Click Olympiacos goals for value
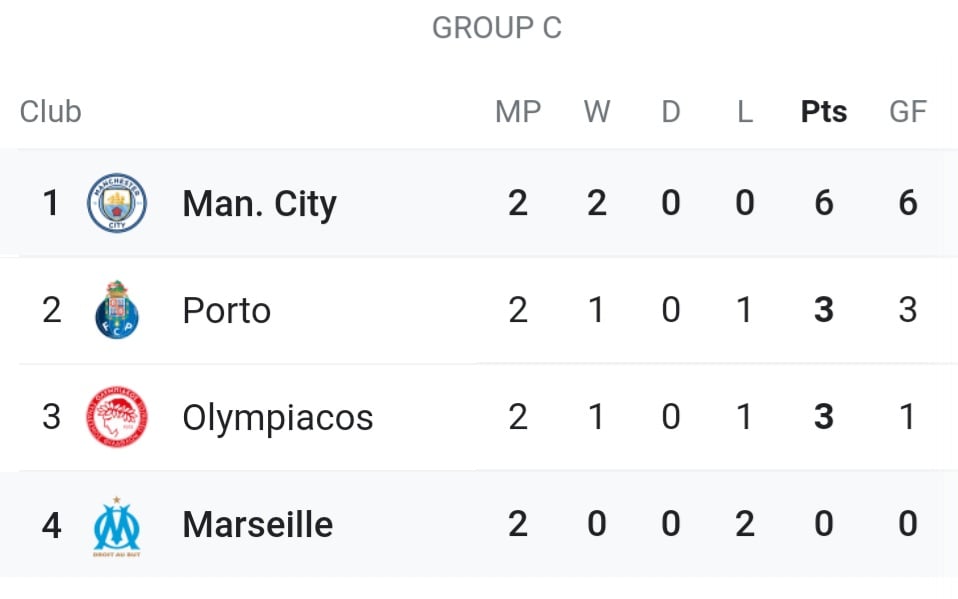Image resolution: width=958 pixels, height=599 pixels. click(908, 417)
